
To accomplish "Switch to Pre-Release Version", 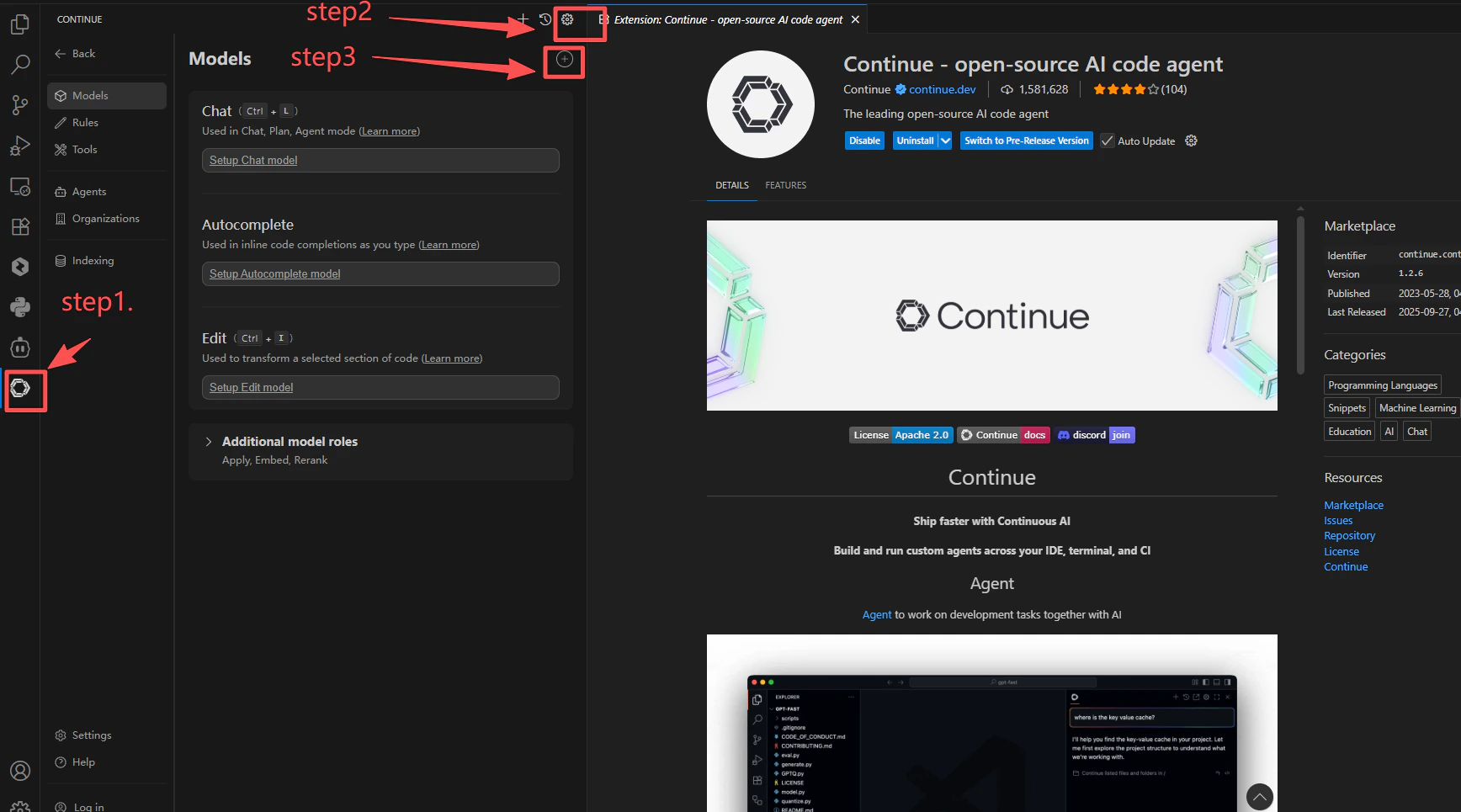I will [1026, 141].
